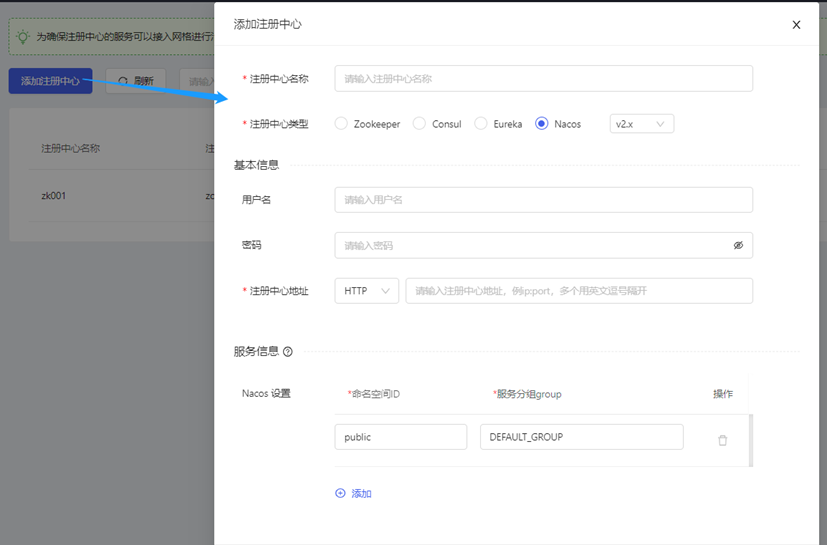Click the 命名空间ID column header
Screen dimensions: 827x545
374,394
